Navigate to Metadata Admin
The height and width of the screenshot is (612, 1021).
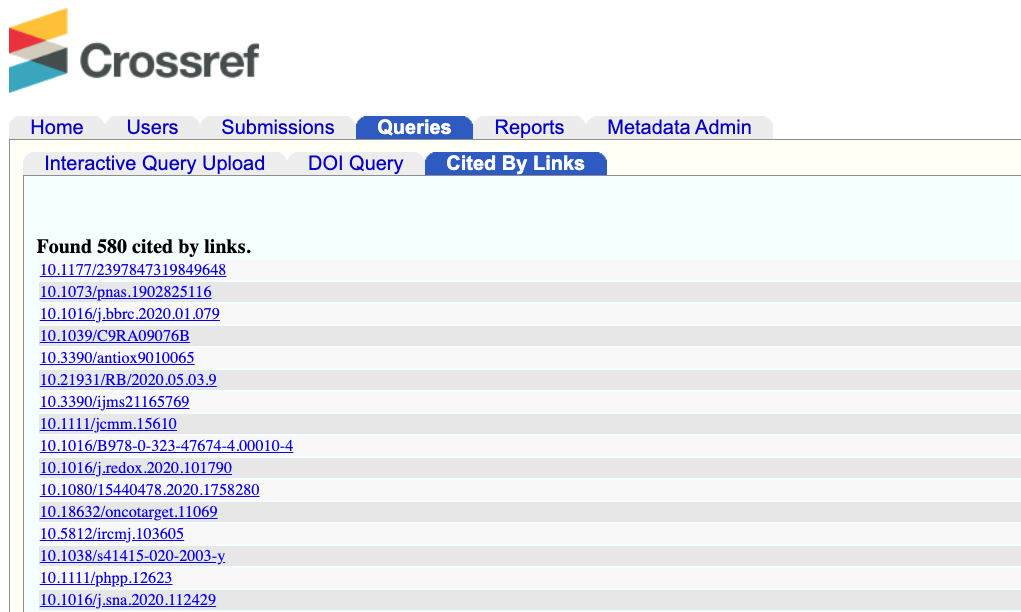(678, 127)
